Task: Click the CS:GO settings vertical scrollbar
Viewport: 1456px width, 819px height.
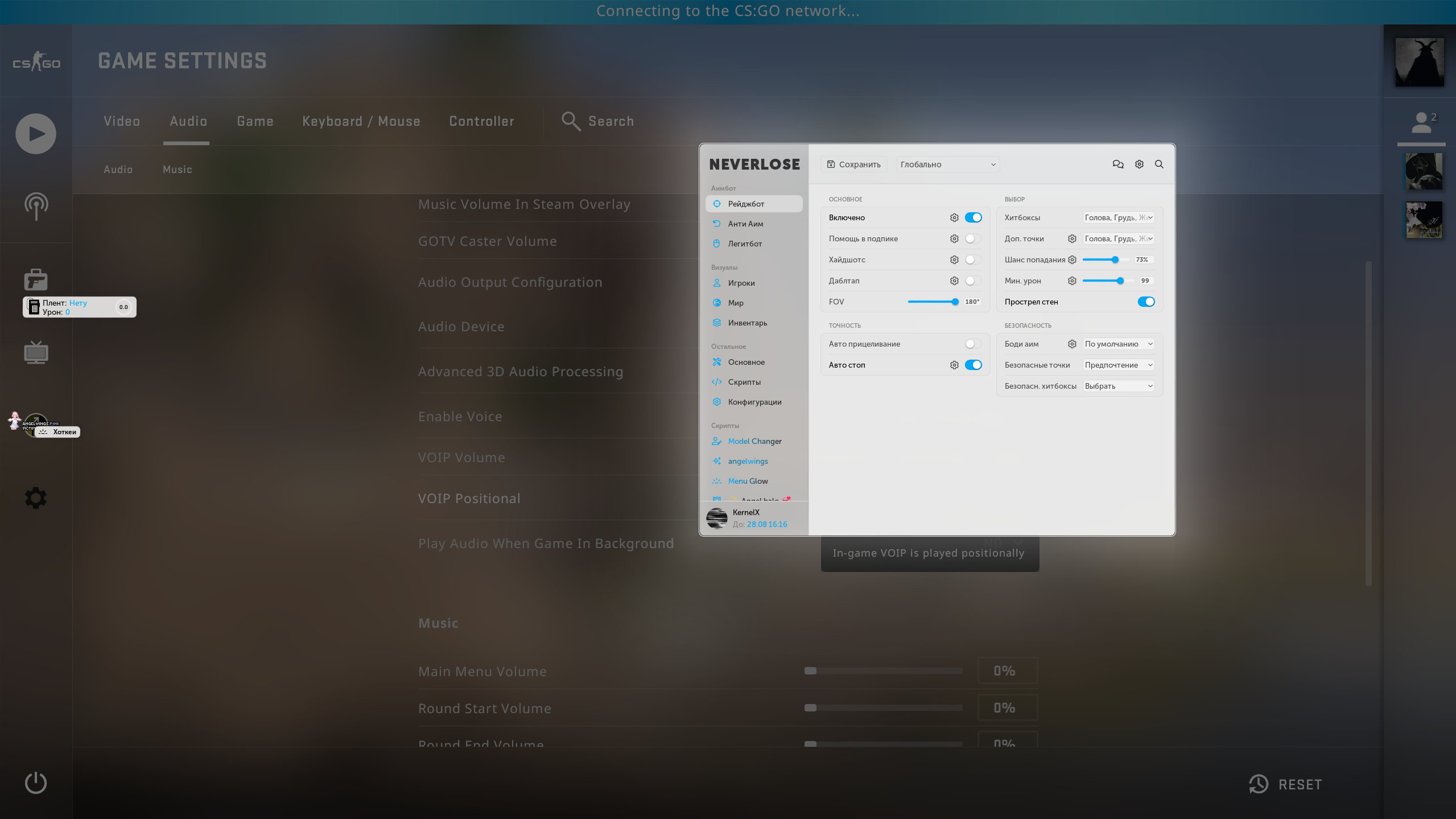Action: coord(1368,423)
